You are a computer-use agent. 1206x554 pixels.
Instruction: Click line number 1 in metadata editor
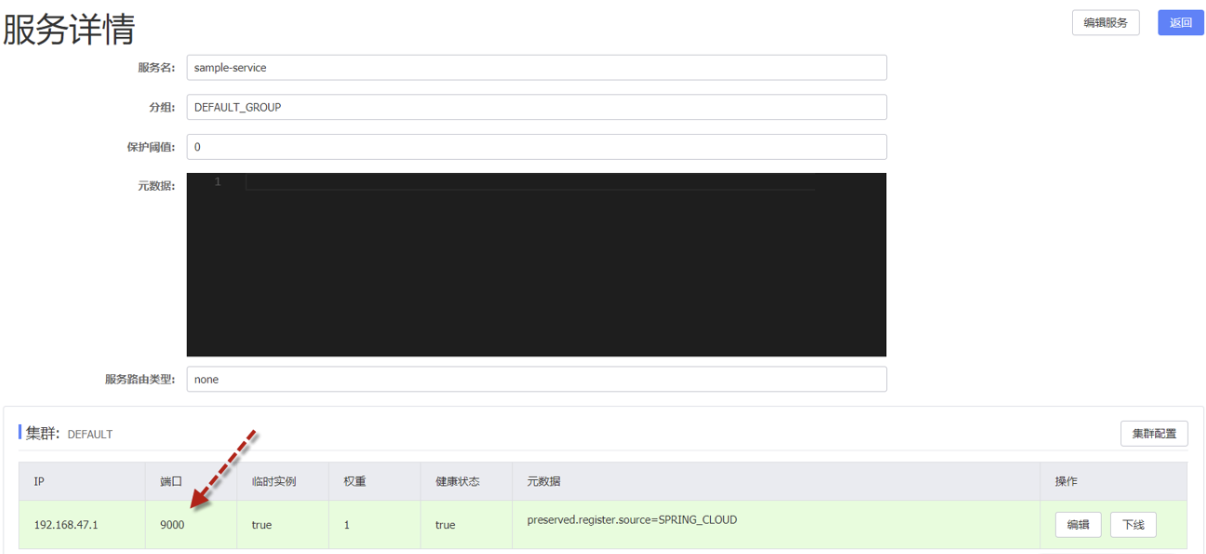[x=217, y=182]
